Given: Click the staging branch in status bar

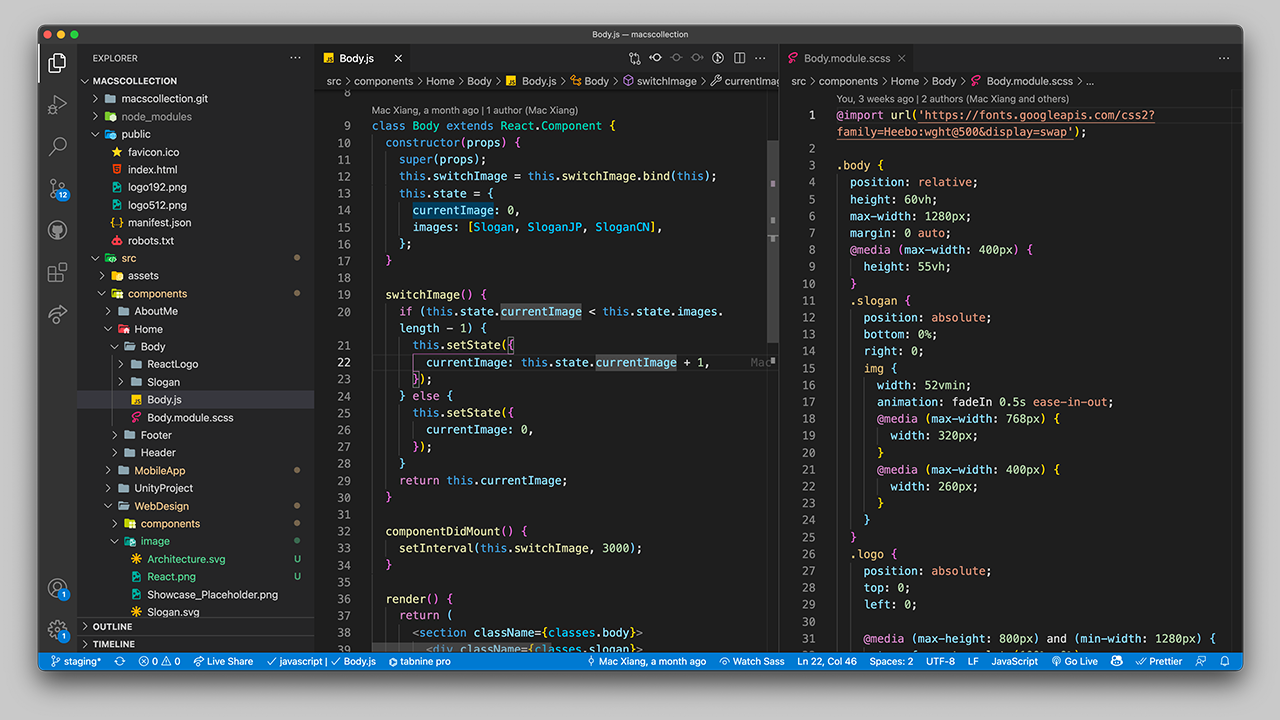Looking at the screenshot, I should click(x=76, y=661).
